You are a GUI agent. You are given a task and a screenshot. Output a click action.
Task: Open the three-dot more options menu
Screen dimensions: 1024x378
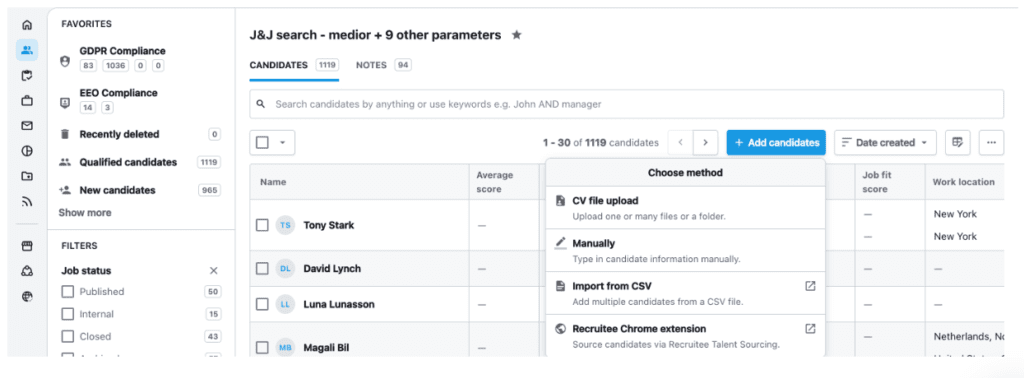coord(991,142)
